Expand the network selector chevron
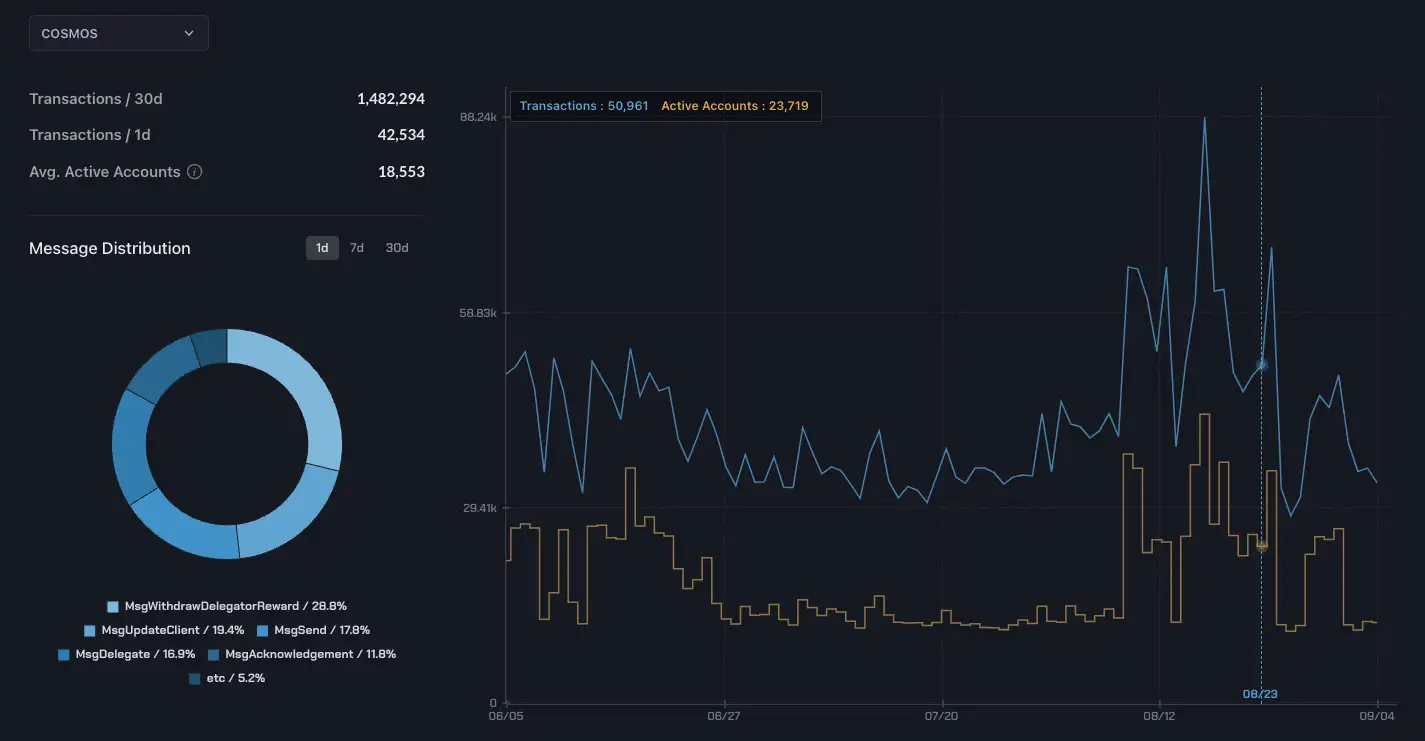Image resolution: width=1425 pixels, height=741 pixels. tap(189, 33)
